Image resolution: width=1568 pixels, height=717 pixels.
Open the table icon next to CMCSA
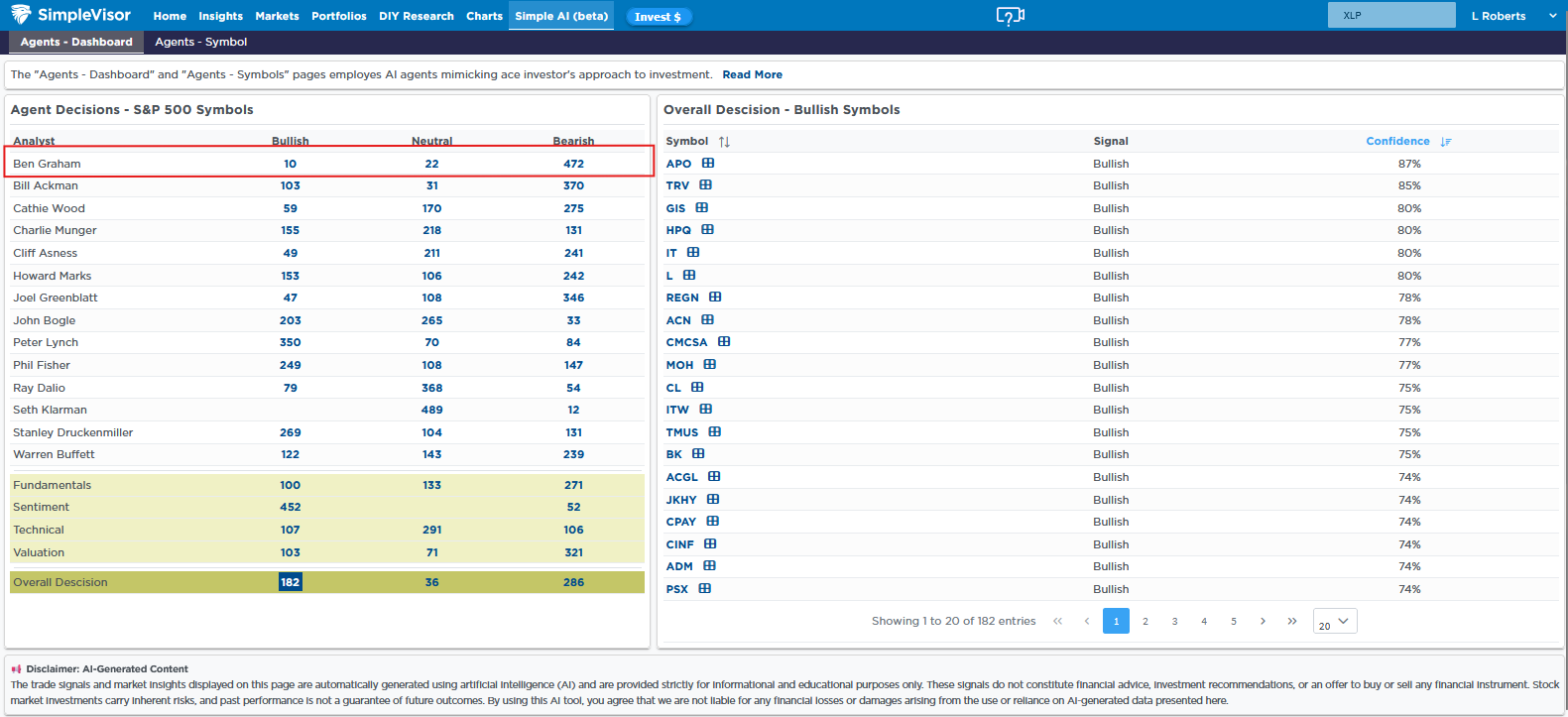point(724,342)
